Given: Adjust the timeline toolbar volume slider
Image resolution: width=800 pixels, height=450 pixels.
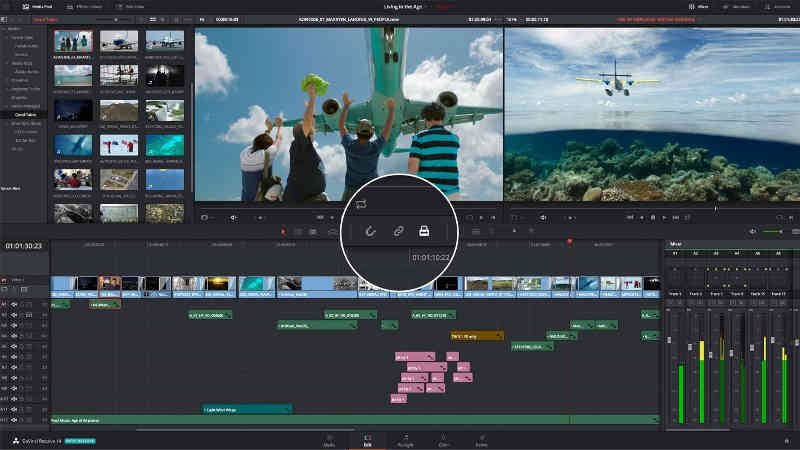Looking at the screenshot, I should 773,232.
